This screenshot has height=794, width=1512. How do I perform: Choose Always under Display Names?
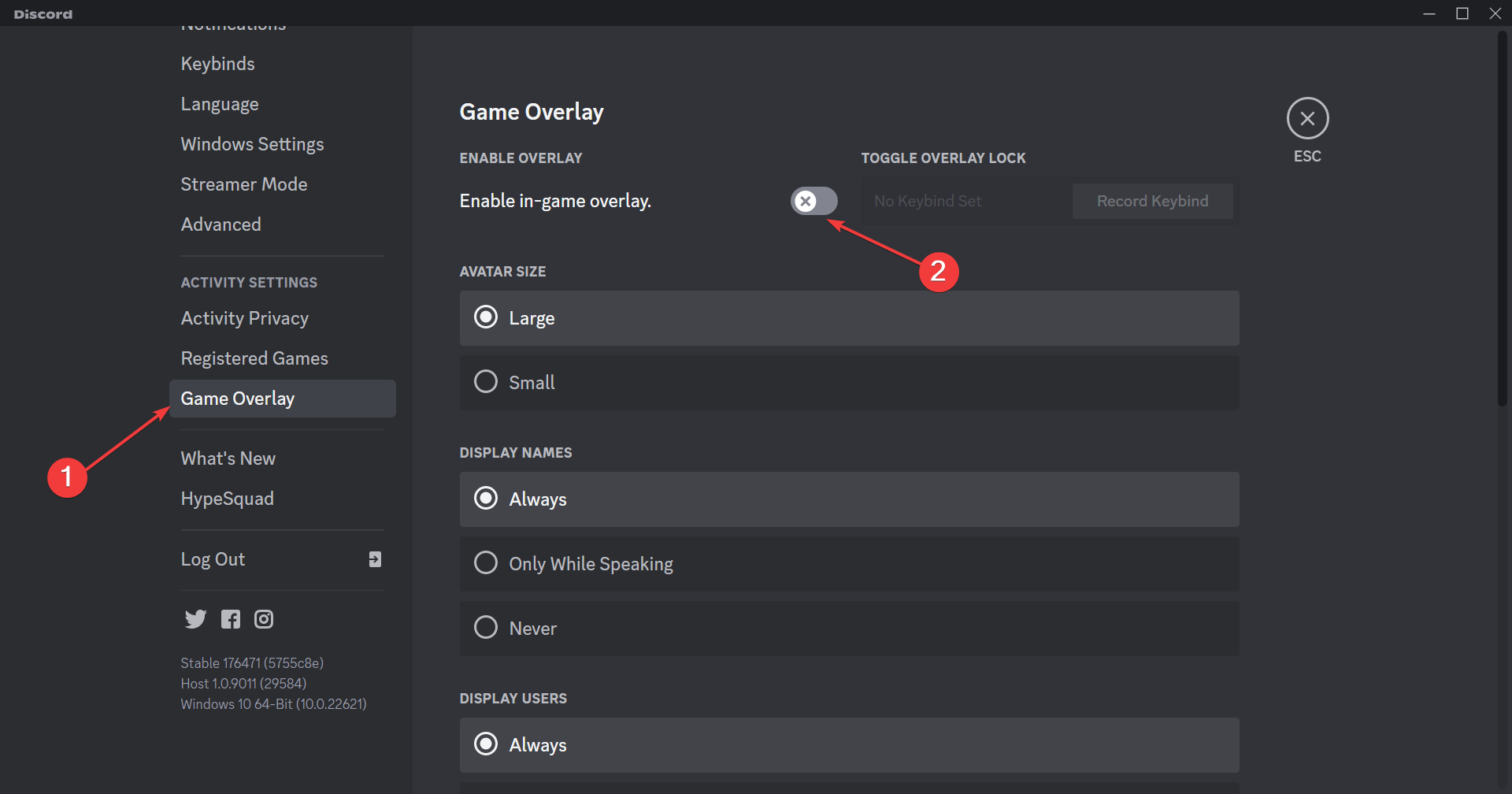pyautogui.click(x=849, y=499)
